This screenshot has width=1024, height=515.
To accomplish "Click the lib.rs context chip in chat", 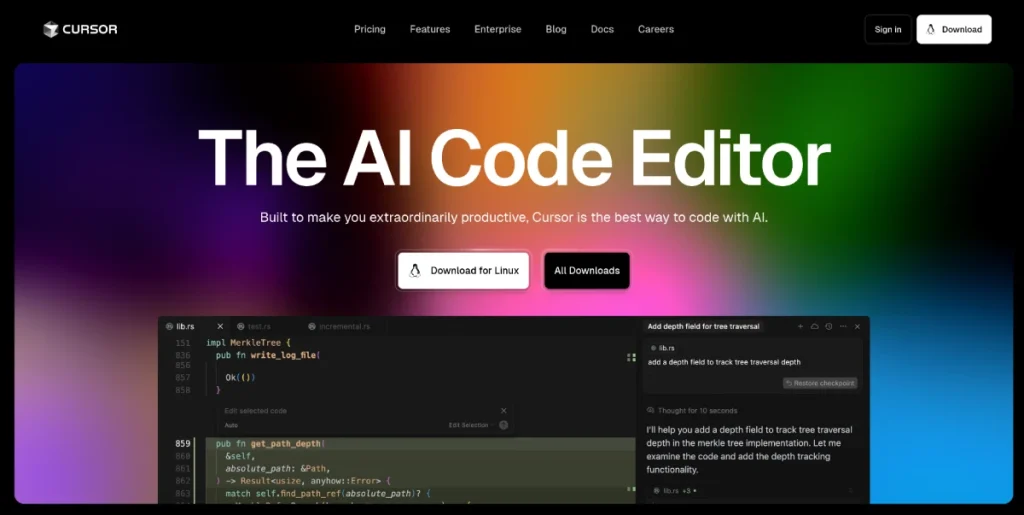I will click(x=663, y=349).
